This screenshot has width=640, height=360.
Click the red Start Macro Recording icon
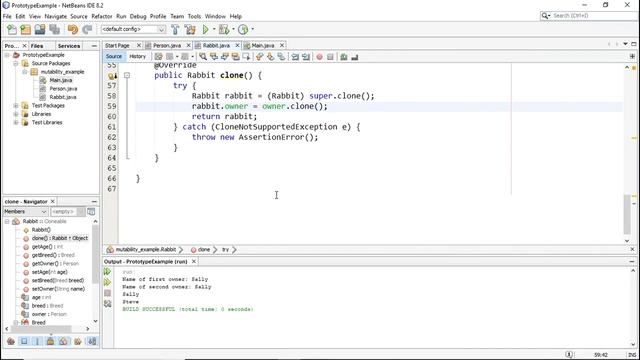pos(320,57)
